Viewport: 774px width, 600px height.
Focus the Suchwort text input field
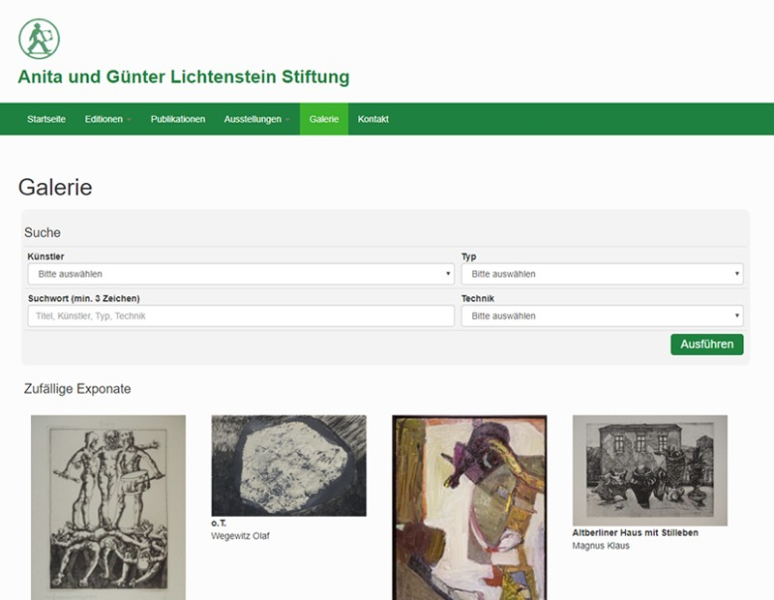[241, 316]
